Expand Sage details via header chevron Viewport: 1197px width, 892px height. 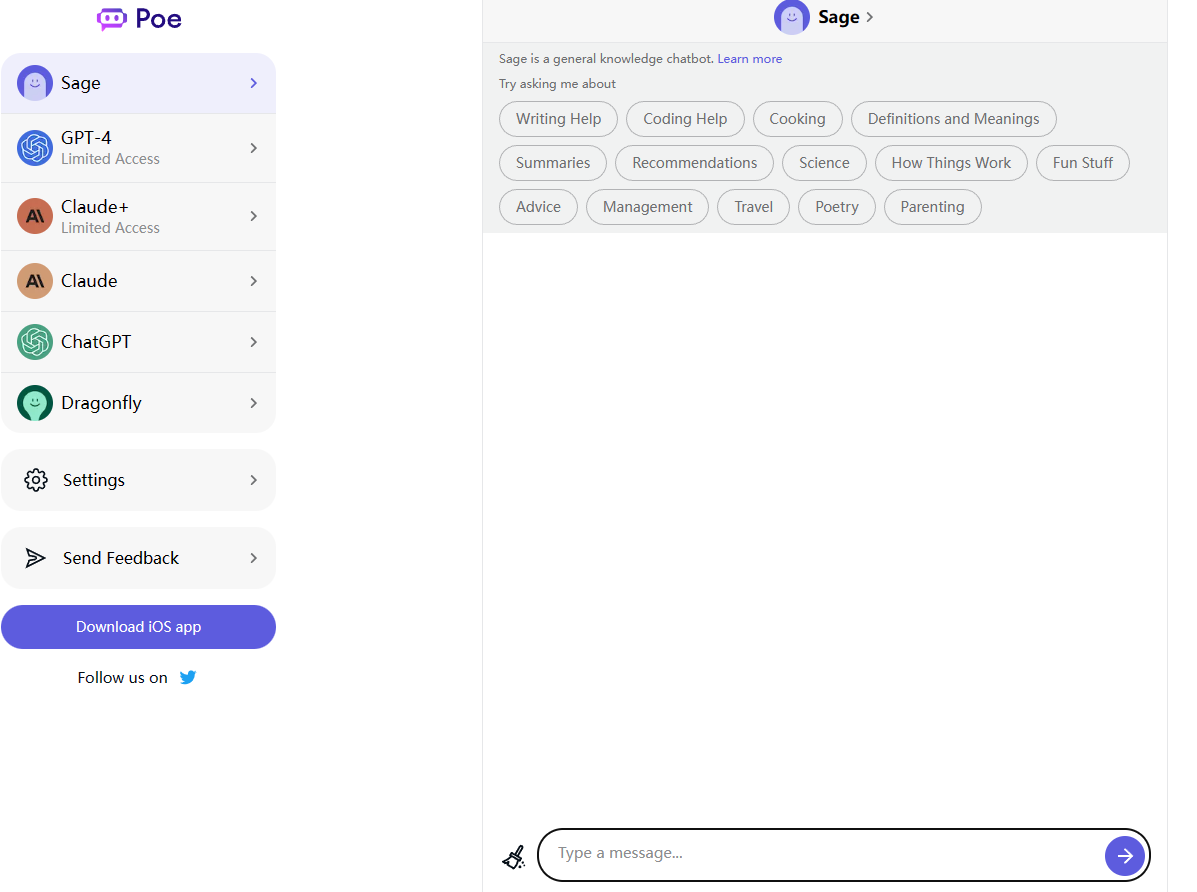(x=870, y=17)
